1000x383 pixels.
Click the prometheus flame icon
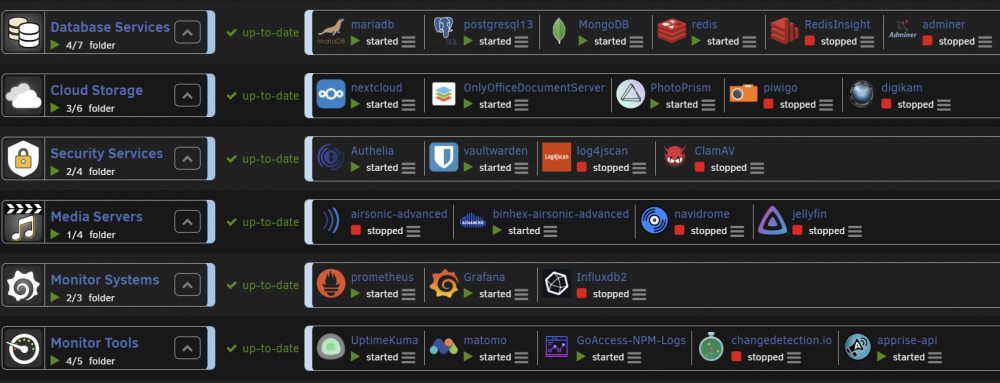331,284
